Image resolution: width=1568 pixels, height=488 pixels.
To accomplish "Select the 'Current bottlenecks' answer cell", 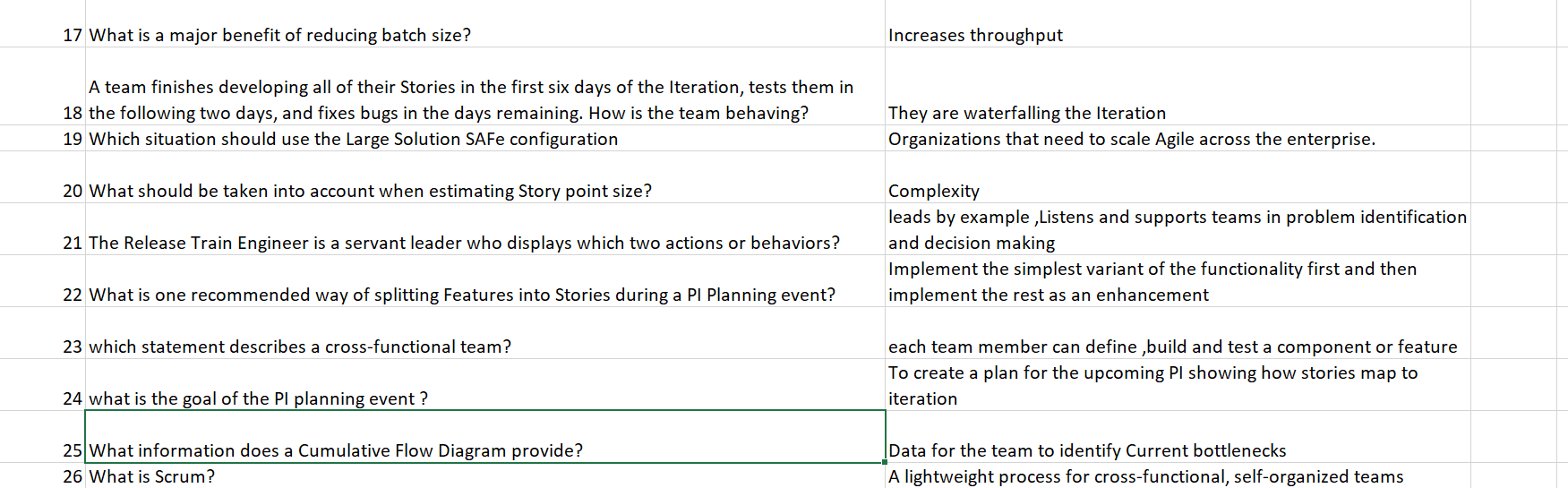I will coord(1178,437).
